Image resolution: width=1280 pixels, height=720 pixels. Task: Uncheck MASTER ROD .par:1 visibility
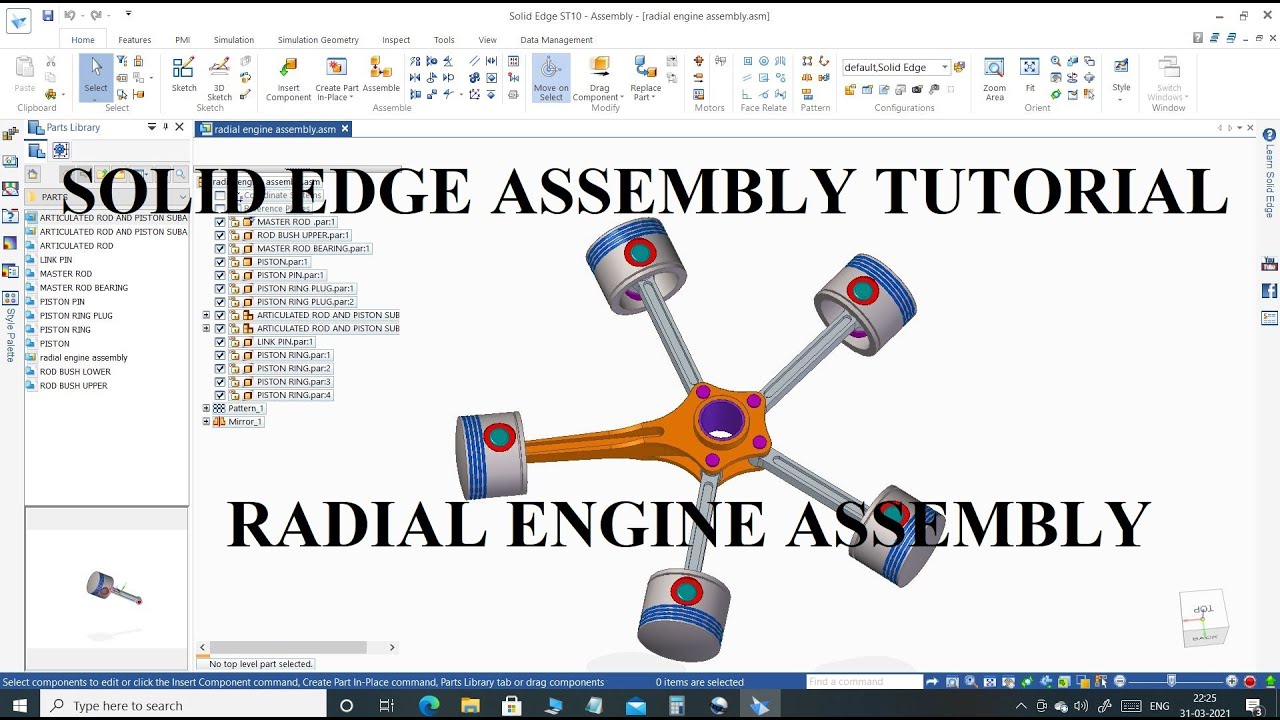coord(220,222)
